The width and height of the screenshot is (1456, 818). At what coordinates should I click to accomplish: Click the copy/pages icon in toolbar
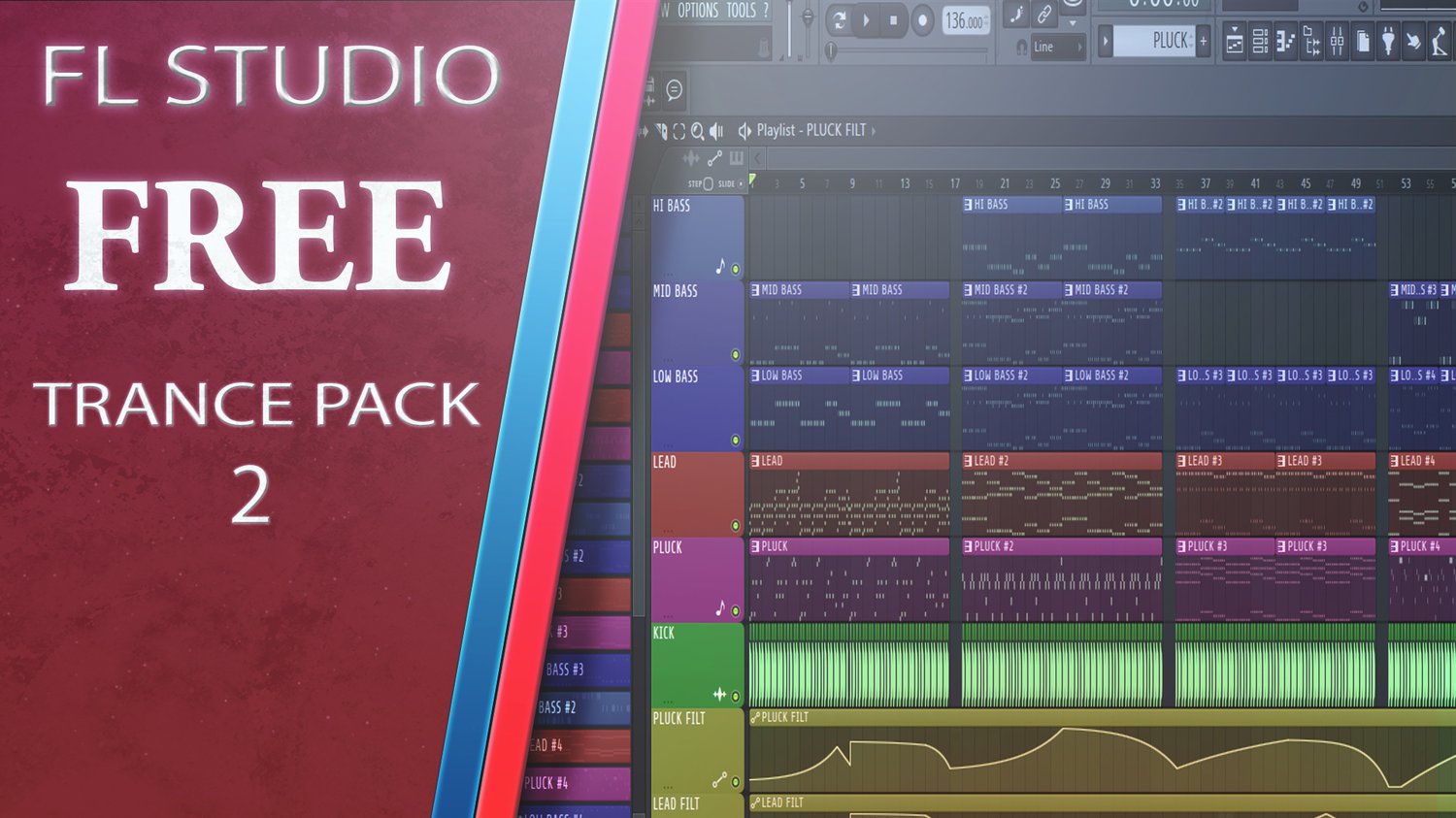[1363, 42]
